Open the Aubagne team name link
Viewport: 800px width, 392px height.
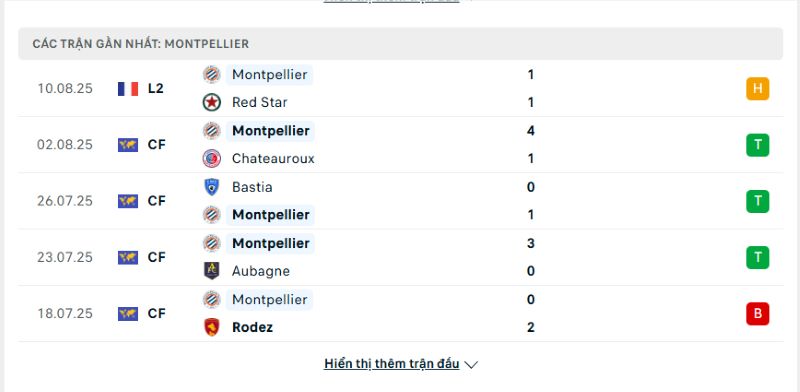[x=261, y=271]
